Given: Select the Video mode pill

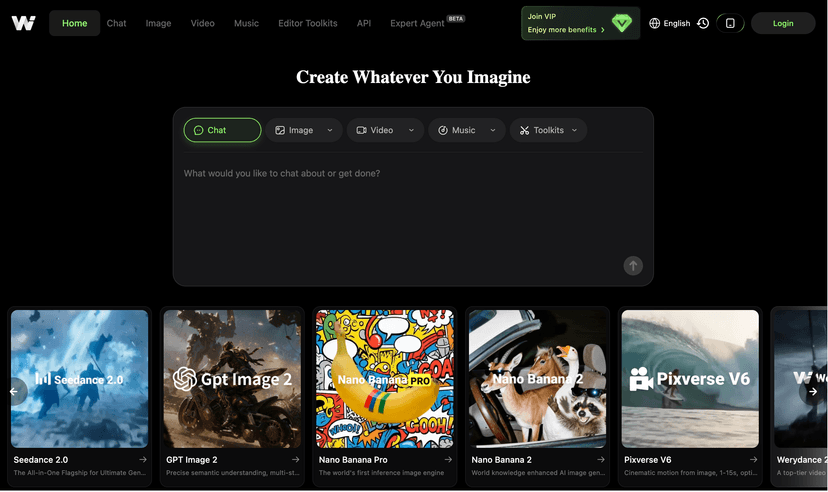Looking at the screenshot, I should (385, 130).
